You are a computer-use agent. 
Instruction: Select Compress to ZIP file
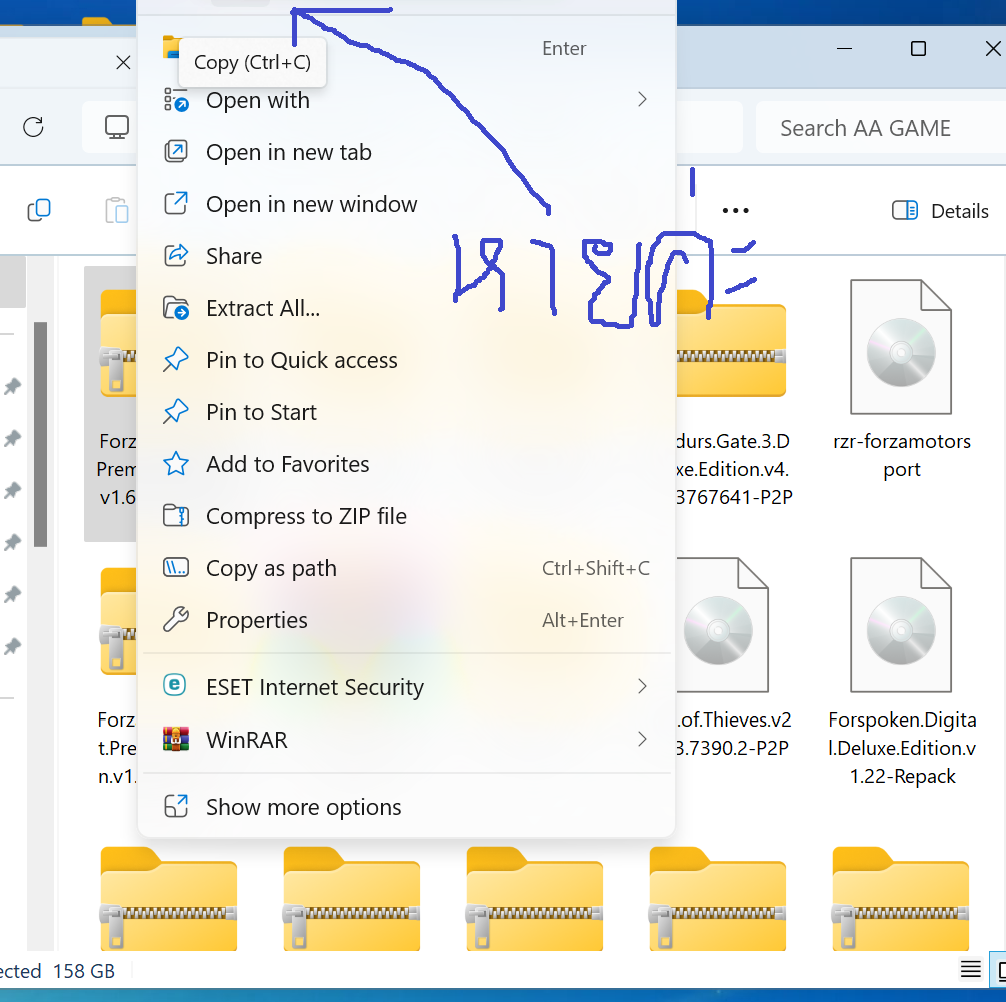[406, 516]
